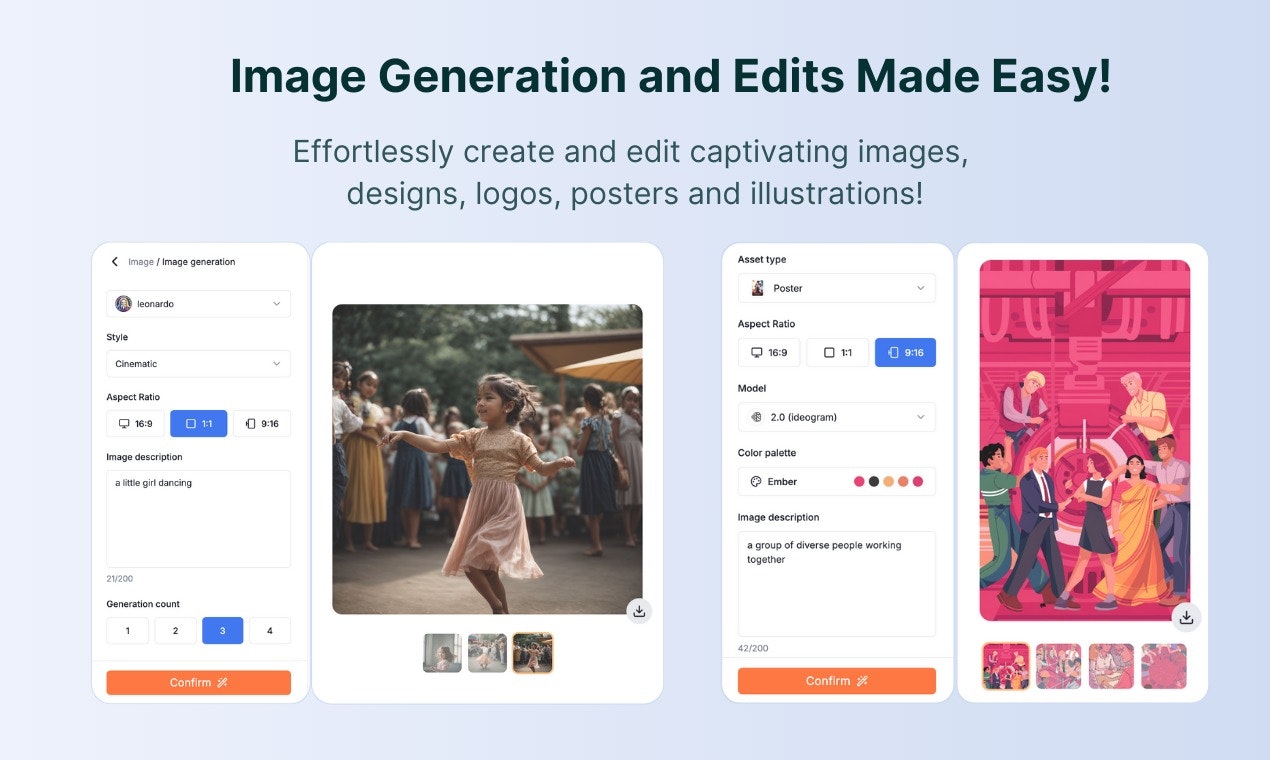Click the leonardo model avatar icon
Viewport: 1270px width, 760px height.
[123, 304]
